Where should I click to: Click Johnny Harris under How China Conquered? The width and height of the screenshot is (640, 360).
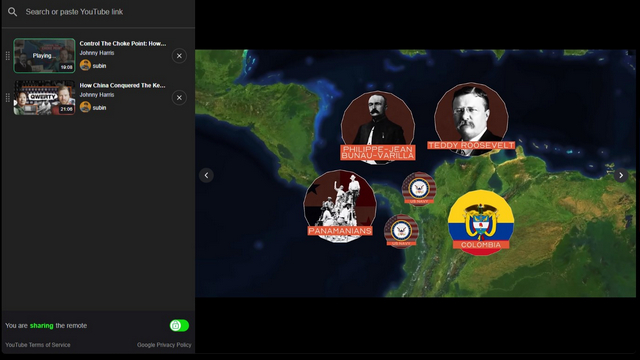point(97,95)
